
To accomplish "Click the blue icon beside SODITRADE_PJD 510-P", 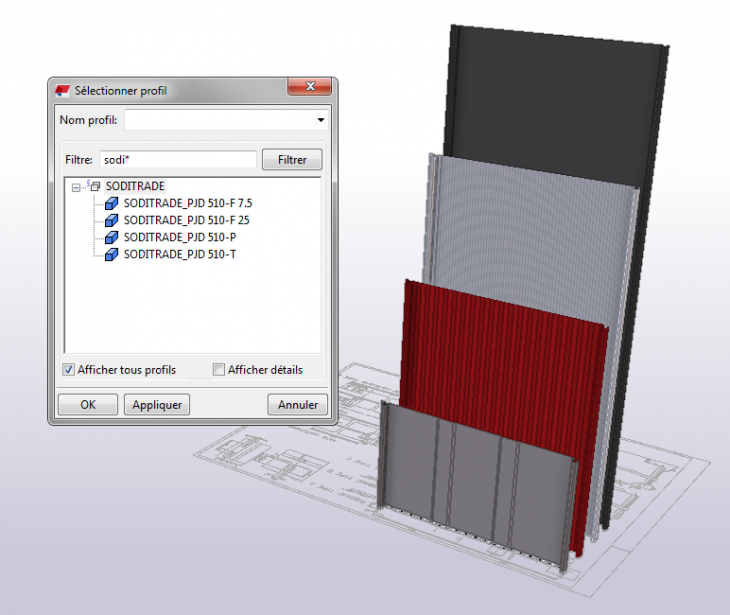I will pos(111,237).
